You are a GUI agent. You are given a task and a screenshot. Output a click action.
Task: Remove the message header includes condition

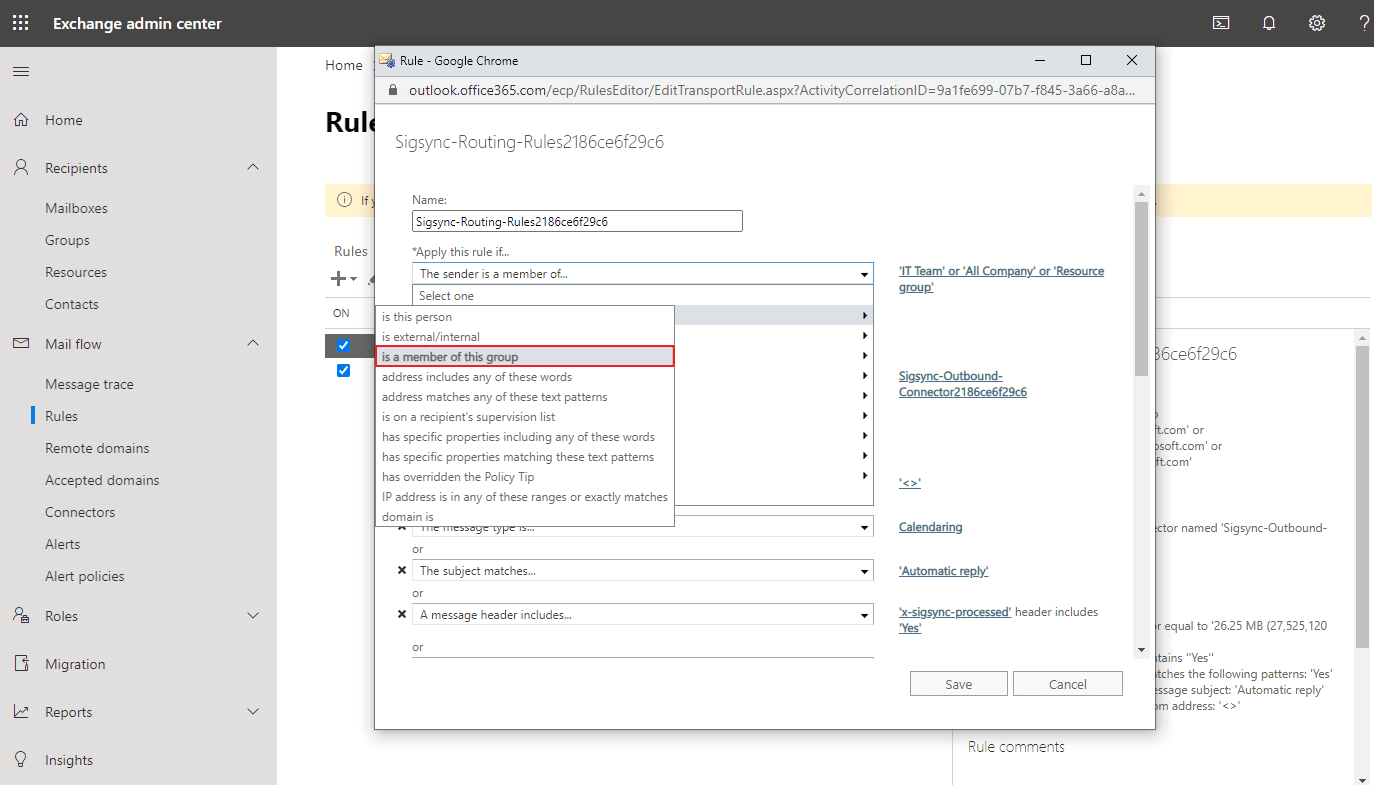(402, 615)
